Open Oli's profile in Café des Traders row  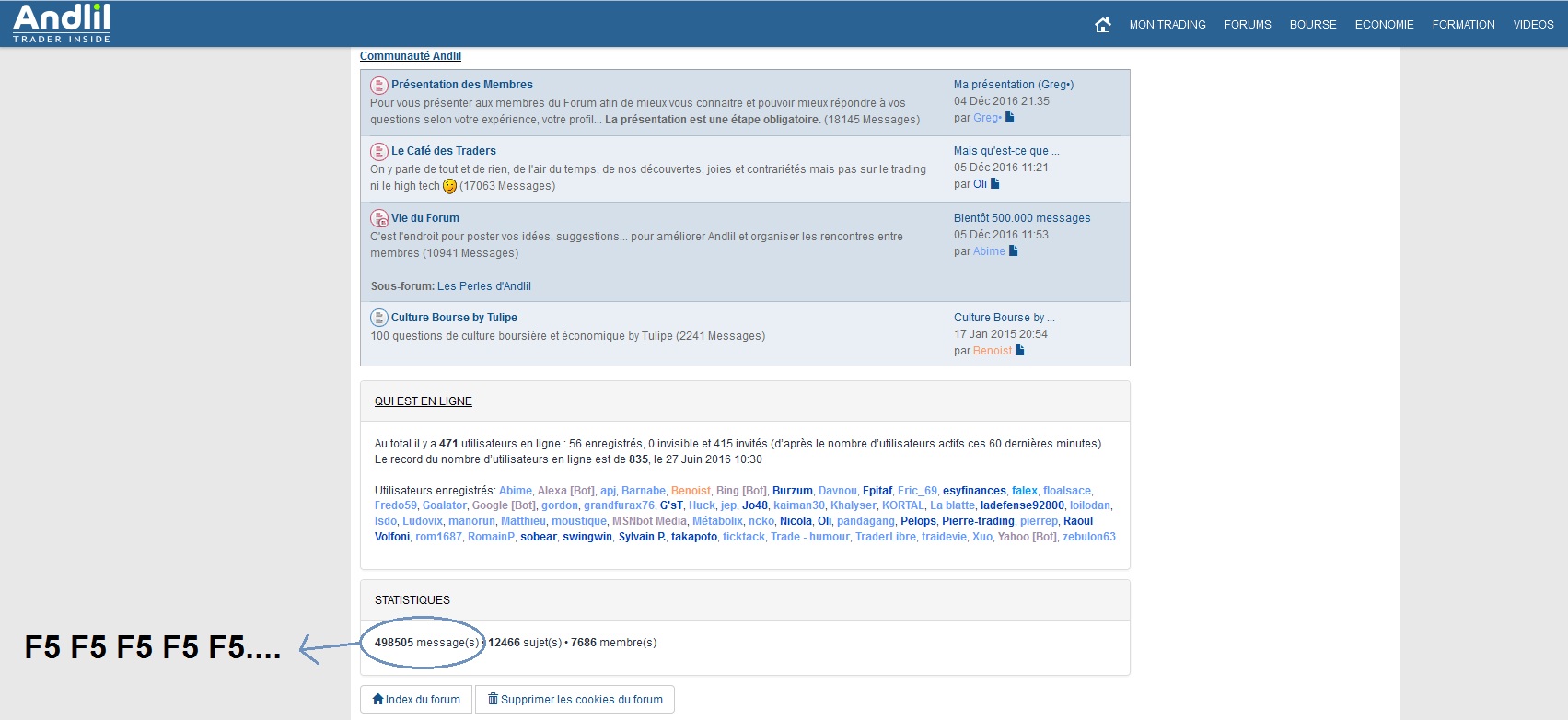click(x=980, y=184)
